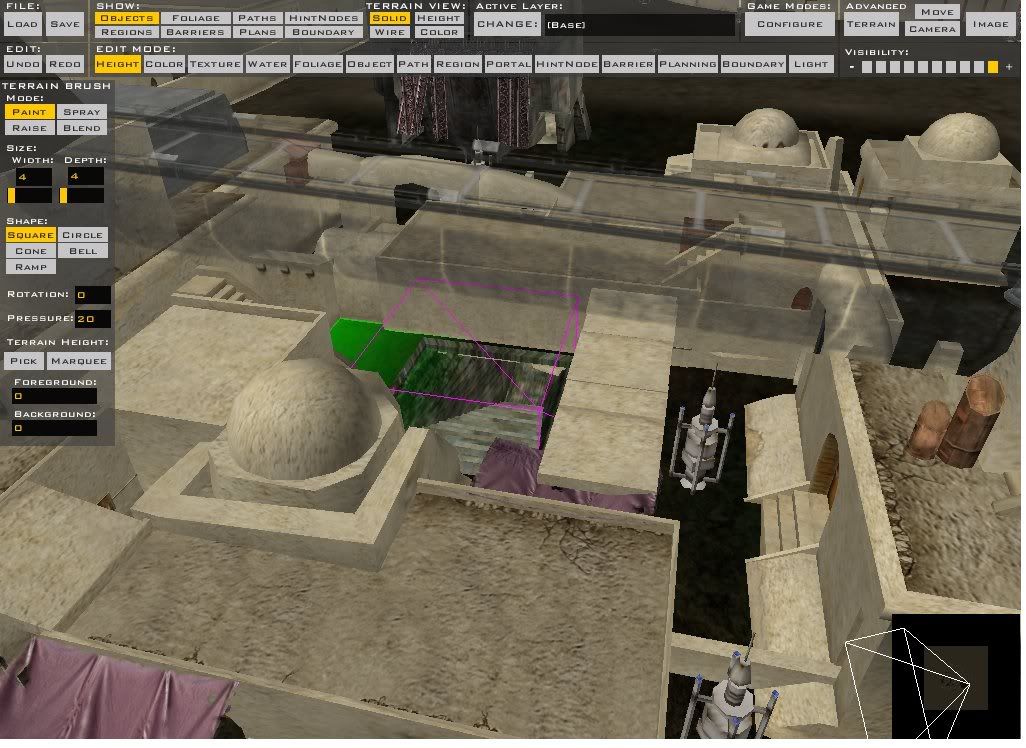Image resolution: width=1026 pixels, height=748 pixels.
Task: Switch to Barrier edit mode
Action: [x=628, y=64]
